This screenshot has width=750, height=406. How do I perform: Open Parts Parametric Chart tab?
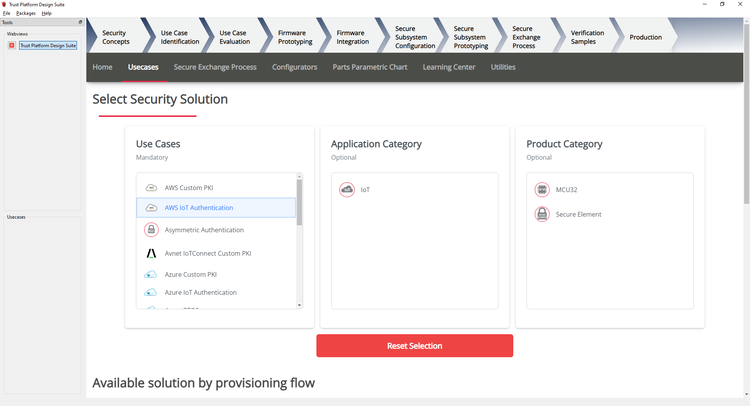pos(370,67)
